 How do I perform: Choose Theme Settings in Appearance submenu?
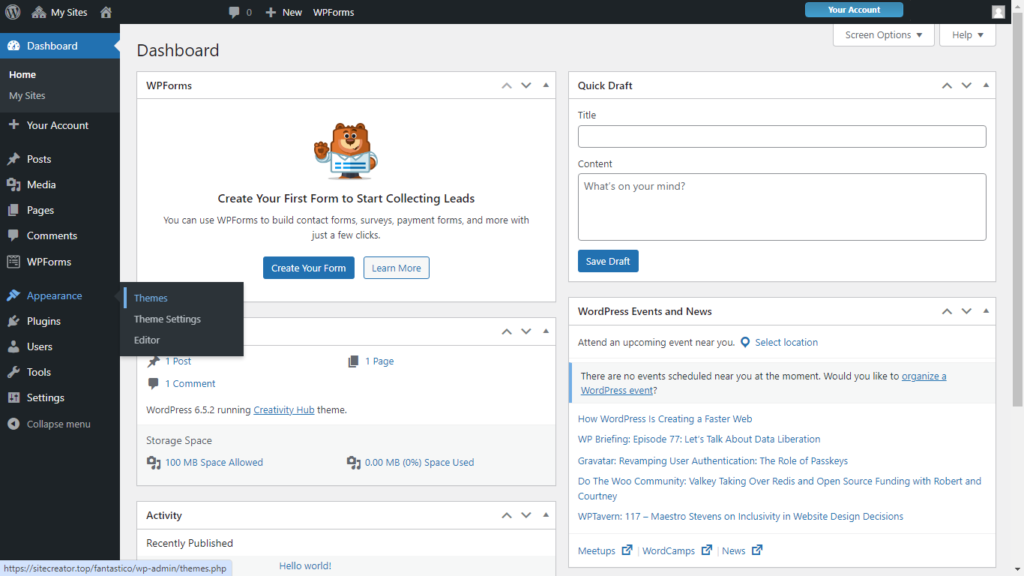point(167,319)
